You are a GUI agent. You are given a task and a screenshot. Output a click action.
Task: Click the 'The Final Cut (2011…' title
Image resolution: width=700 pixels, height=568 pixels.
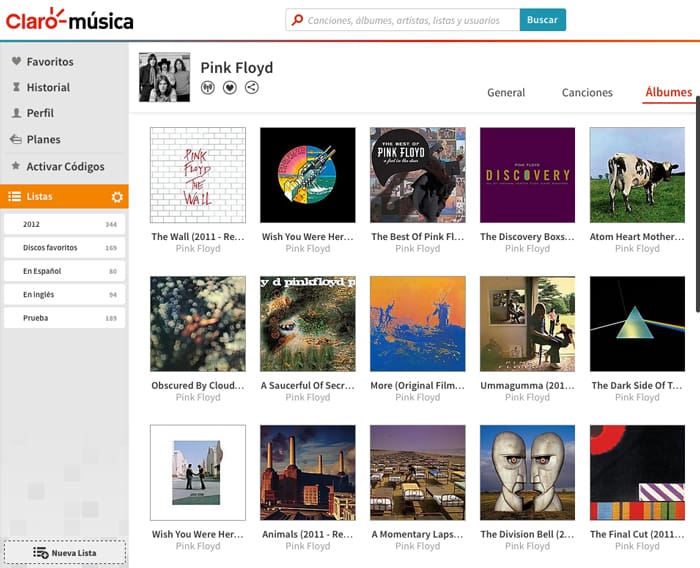coord(637,534)
